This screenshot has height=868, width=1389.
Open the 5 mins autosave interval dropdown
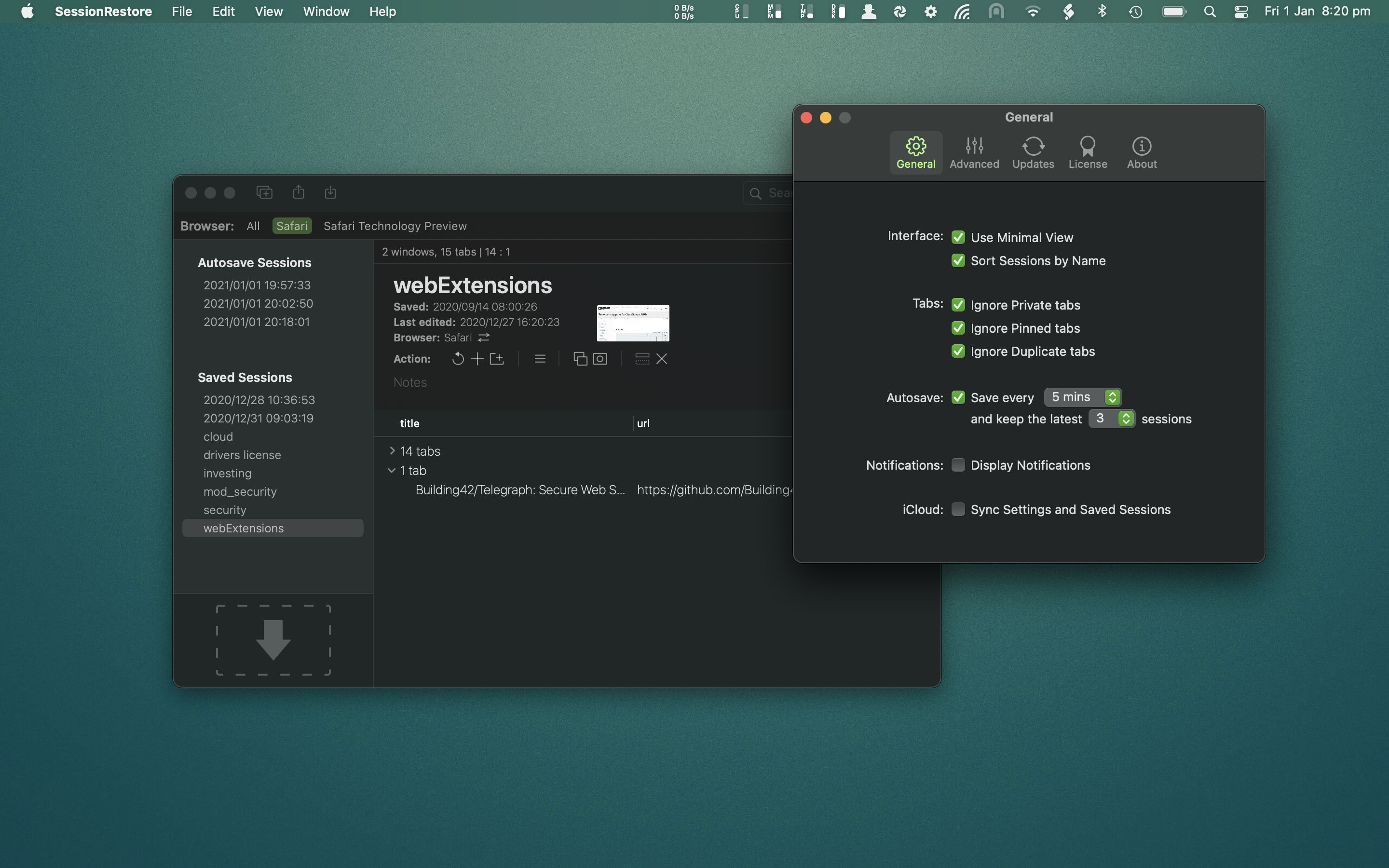click(x=1082, y=397)
